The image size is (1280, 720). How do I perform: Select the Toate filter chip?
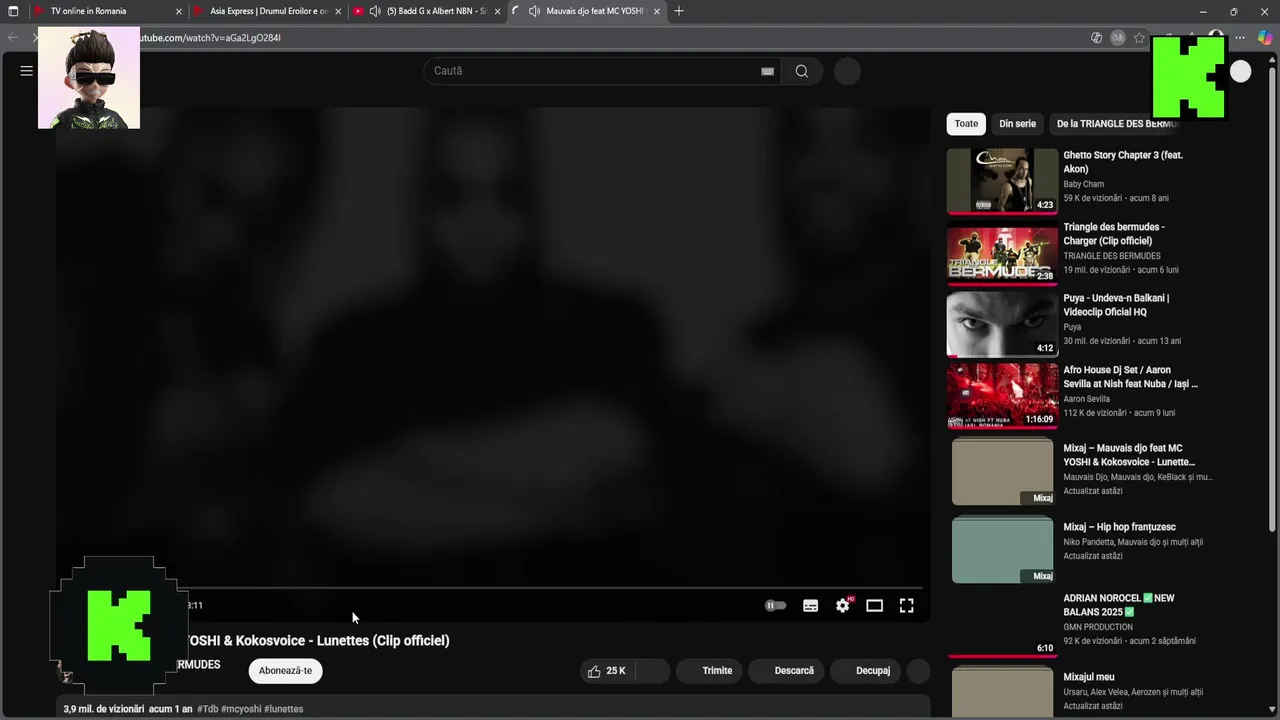click(x=966, y=124)
